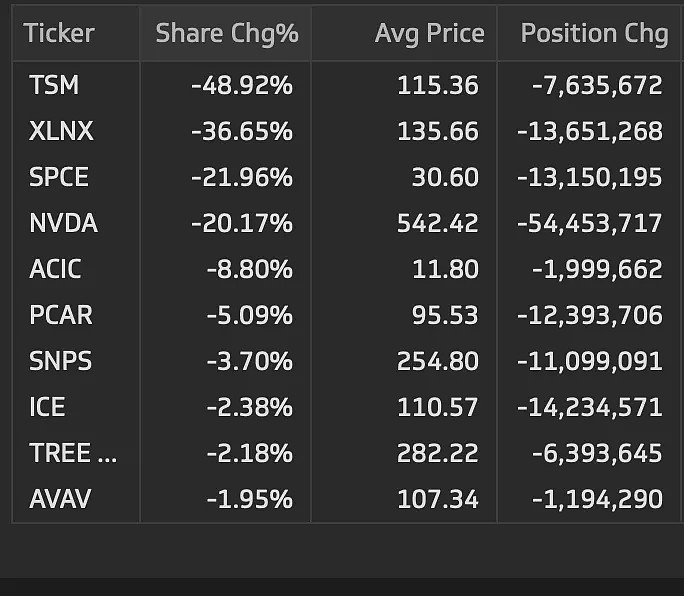Viewport: 684px width, 596px height.
Task: Select NVDA average price 542.42
Action: (x=438, y=223)
